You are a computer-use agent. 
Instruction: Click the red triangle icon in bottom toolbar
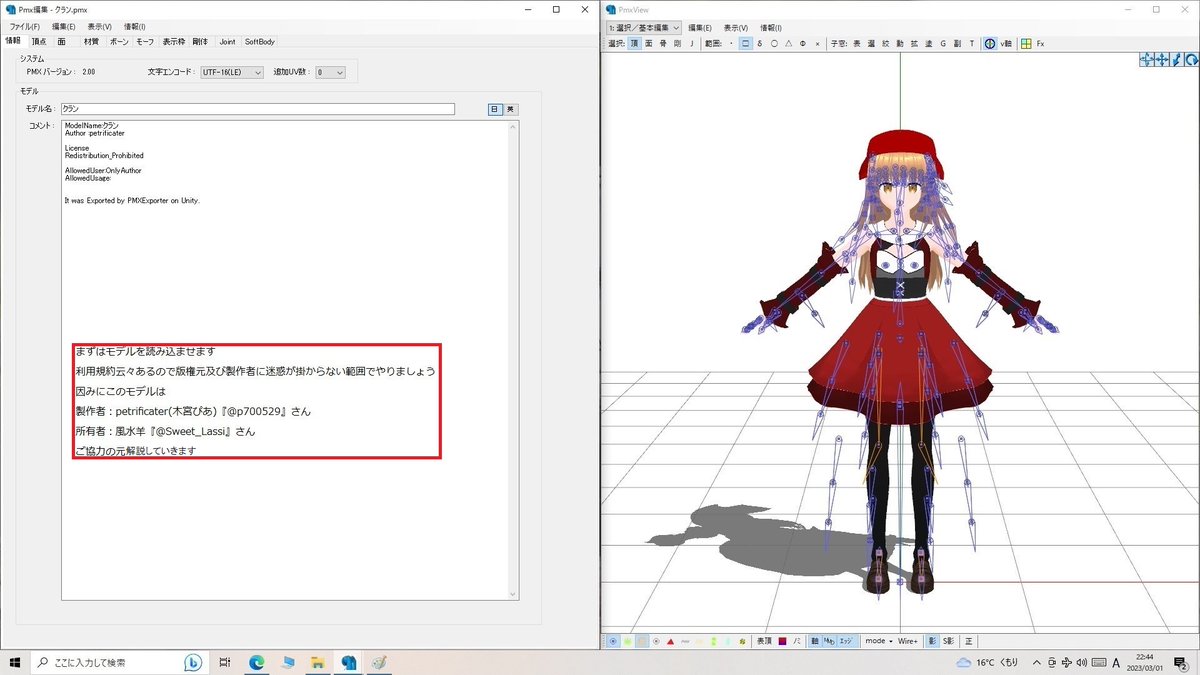[x=670, y=640]
